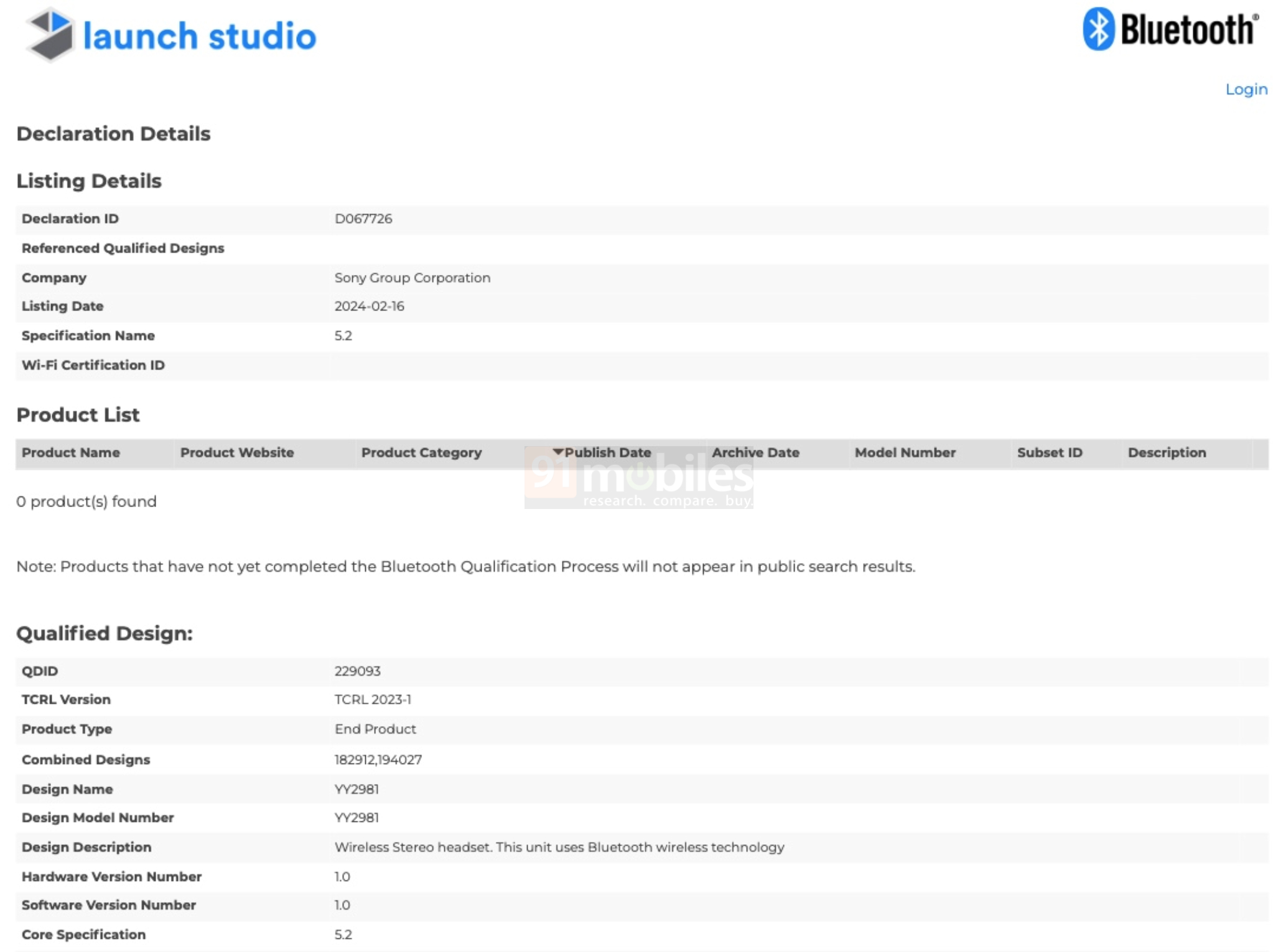
Task: Sort by Product Name column header
Action: click(x=71, y=453)
